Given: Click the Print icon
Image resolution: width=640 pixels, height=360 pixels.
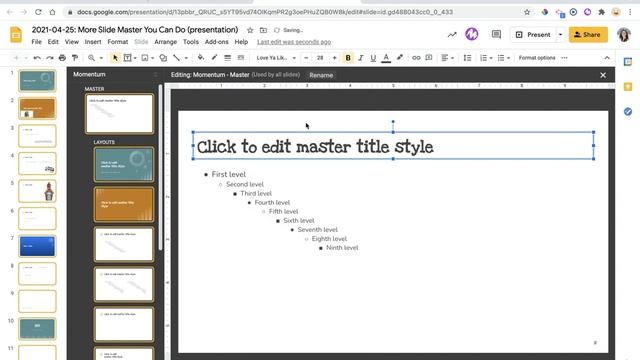Looking at the screenshot, I should point(62,58).
